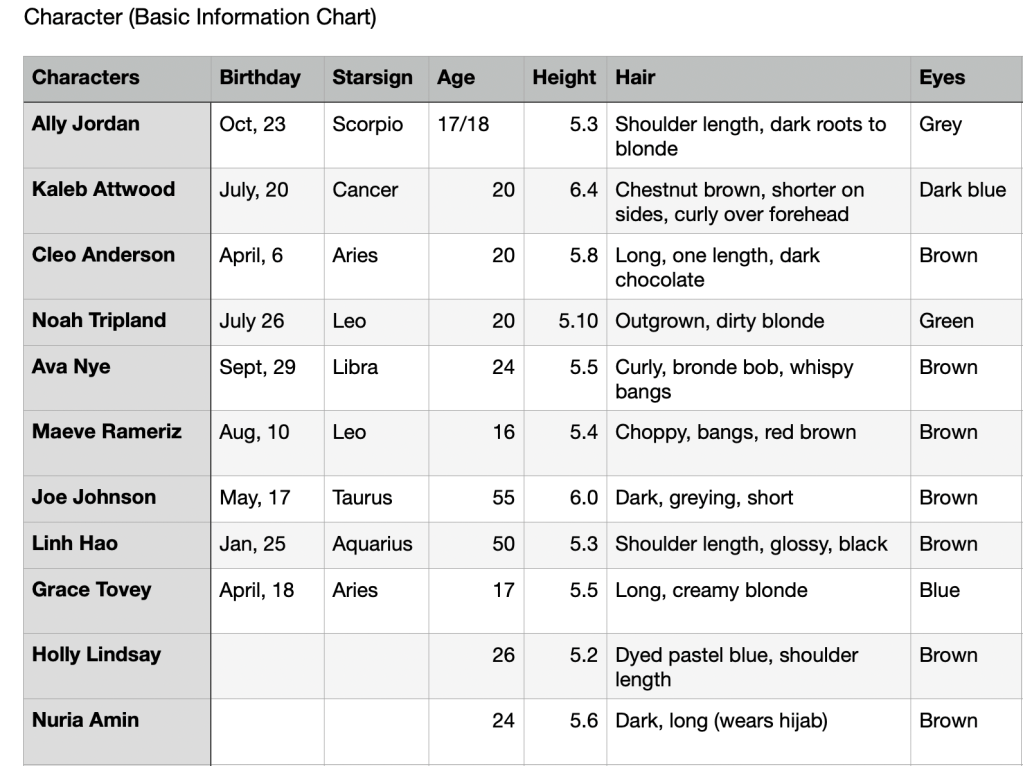Select the Ally Jordan name cell
This screenshot has width=1023, height=766.
pos(86,125)
